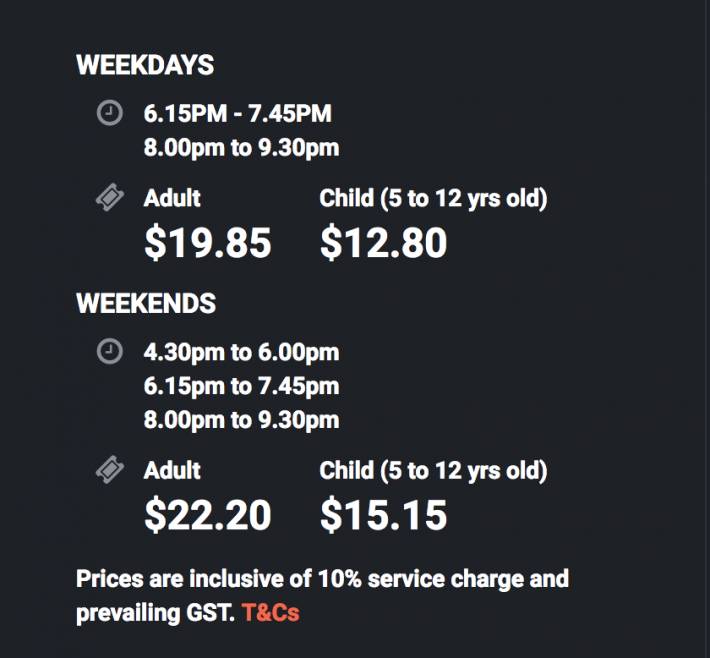Screen dimensions: 710x658
Task: Select the weekday 6.15PM - 7.45PM time slot
Action: 237,114
